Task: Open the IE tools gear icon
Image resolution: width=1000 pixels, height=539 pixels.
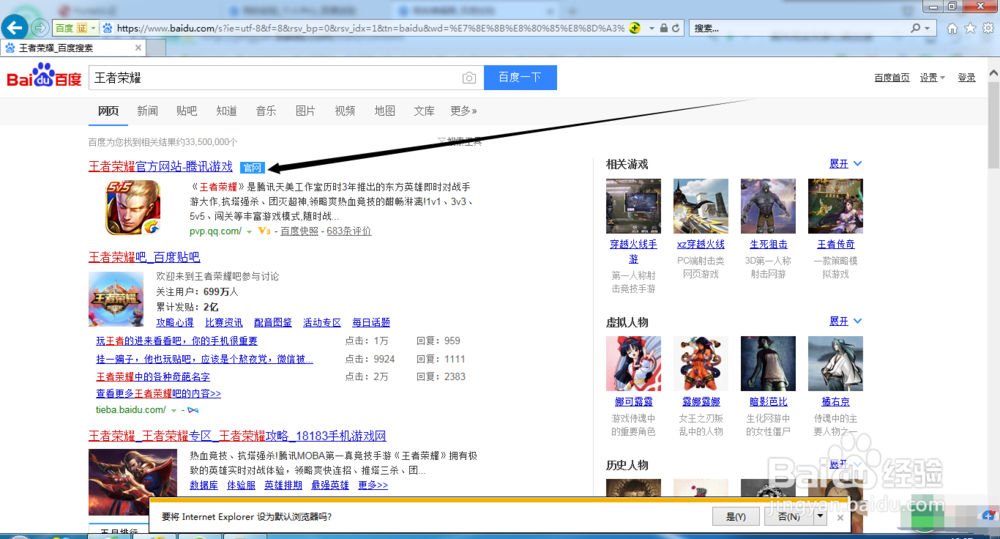Action: 988,28
